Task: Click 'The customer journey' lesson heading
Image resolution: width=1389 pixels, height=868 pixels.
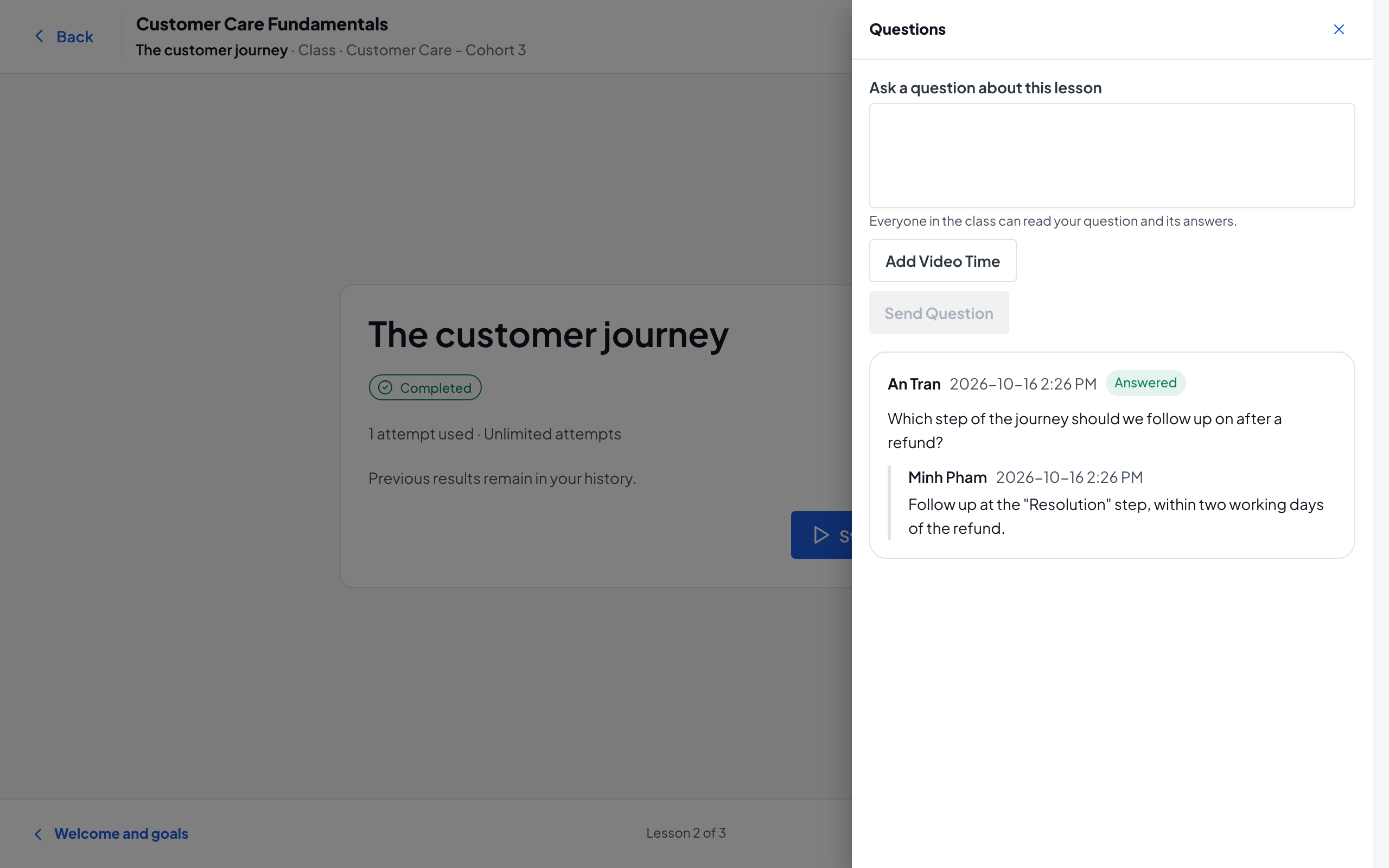Action: (x=548, y=335)
